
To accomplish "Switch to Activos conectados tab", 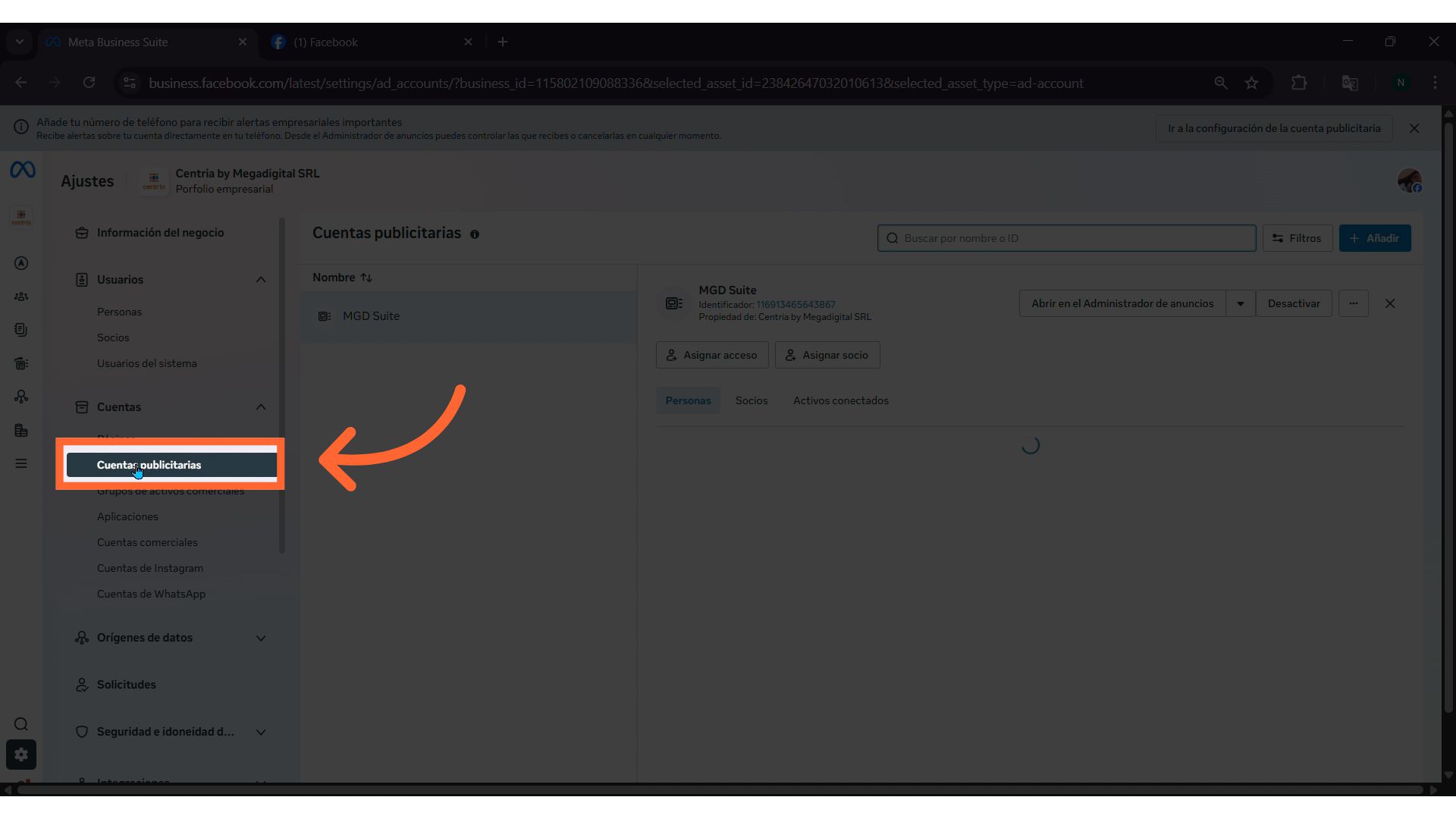I will click(x=841, y=400).
